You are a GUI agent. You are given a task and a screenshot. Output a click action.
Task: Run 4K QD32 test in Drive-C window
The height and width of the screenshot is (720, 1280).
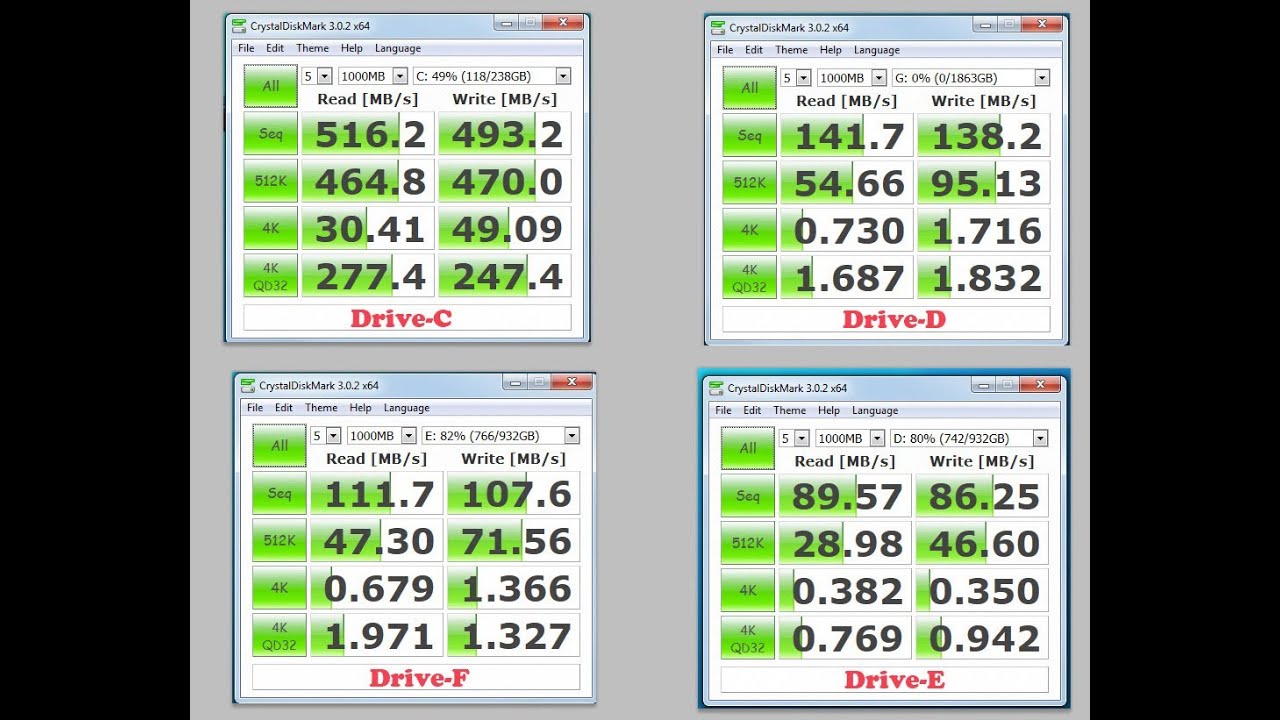coord(270,276)
